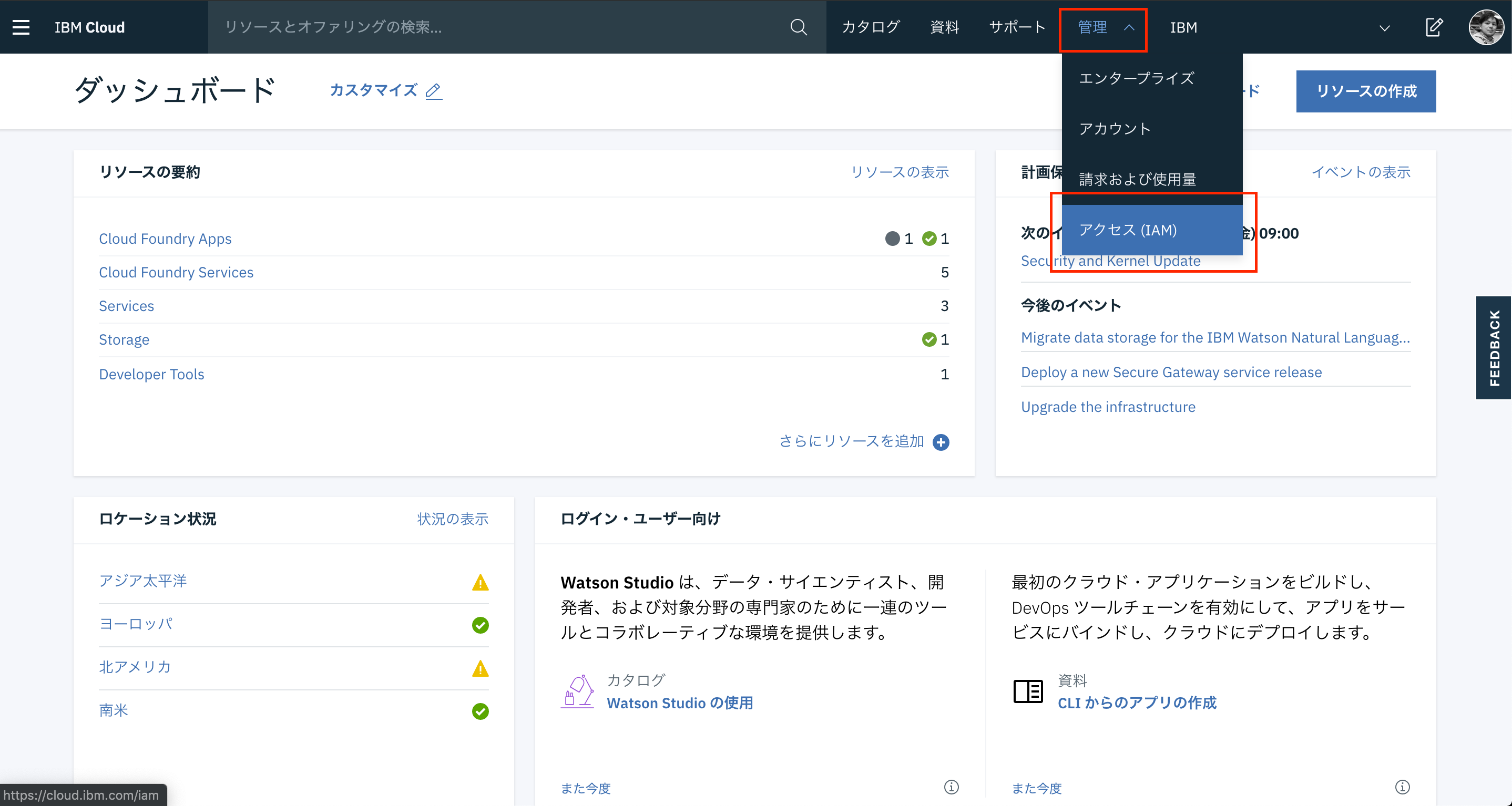This screenshot has height=806, width=1512.
Task: Click the documentation book icon beside CLI
Action: tap(1028, 691)
